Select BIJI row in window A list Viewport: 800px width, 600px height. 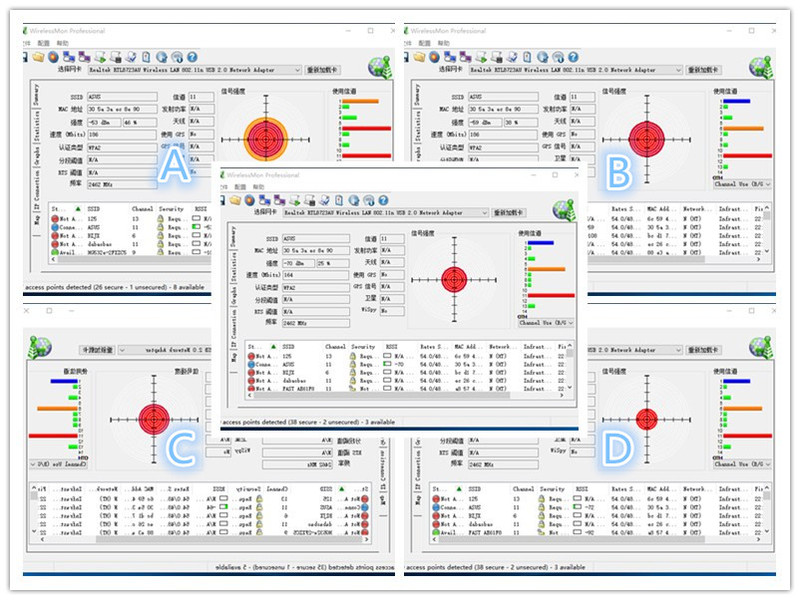(x=131, y=236)
